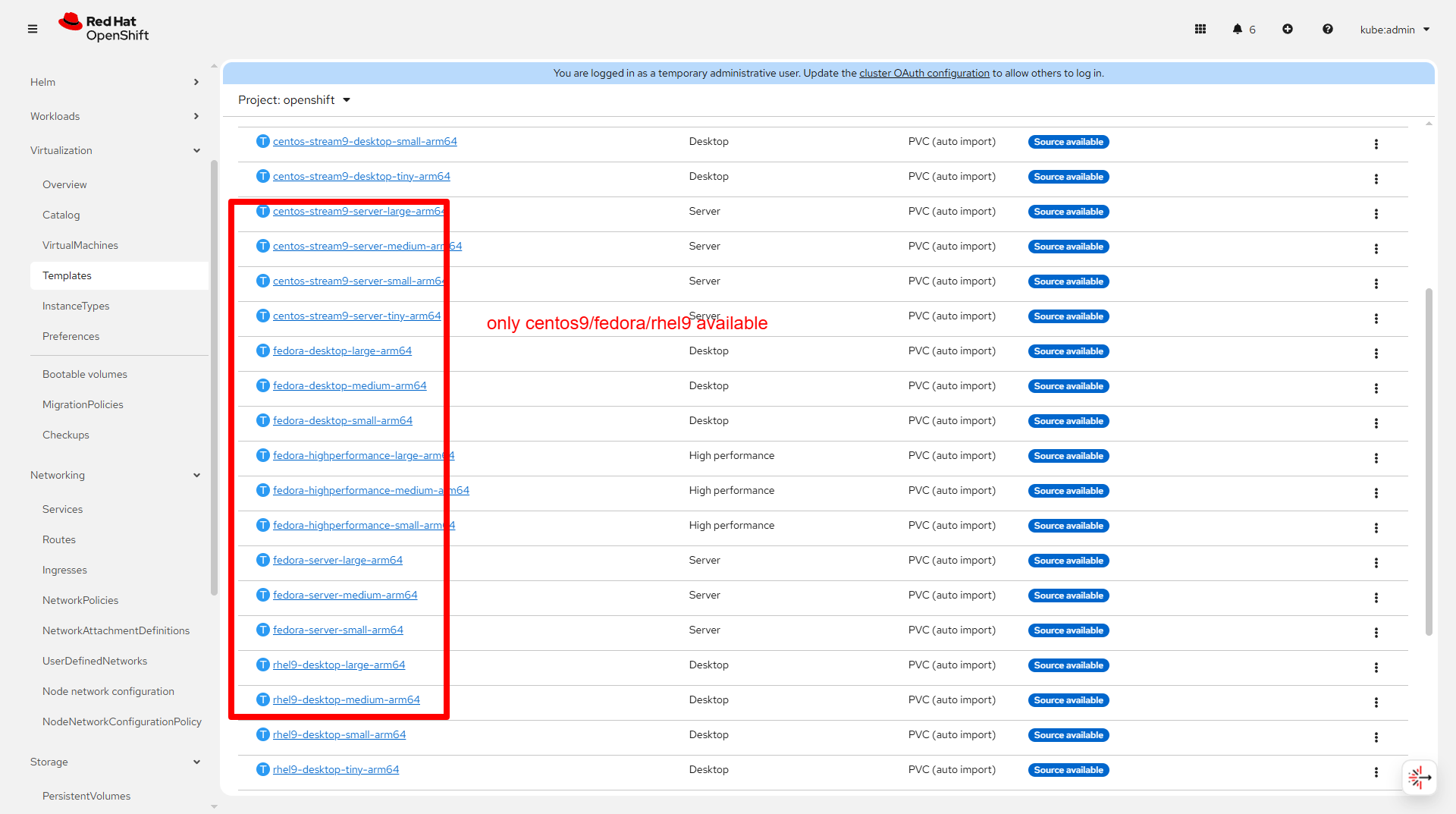This screenshot has height=814, width=1456.
Task: Collapse the Virtualization navigation section
Action: 115,150
